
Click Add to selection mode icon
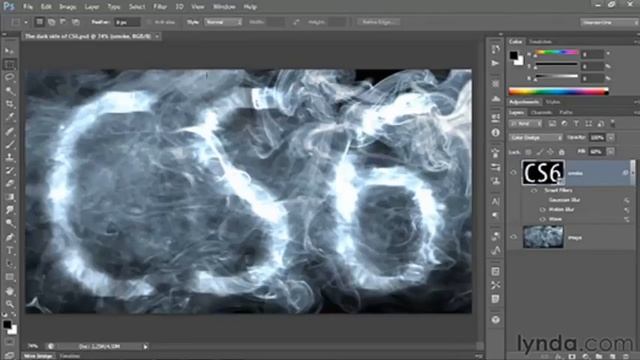51,22
